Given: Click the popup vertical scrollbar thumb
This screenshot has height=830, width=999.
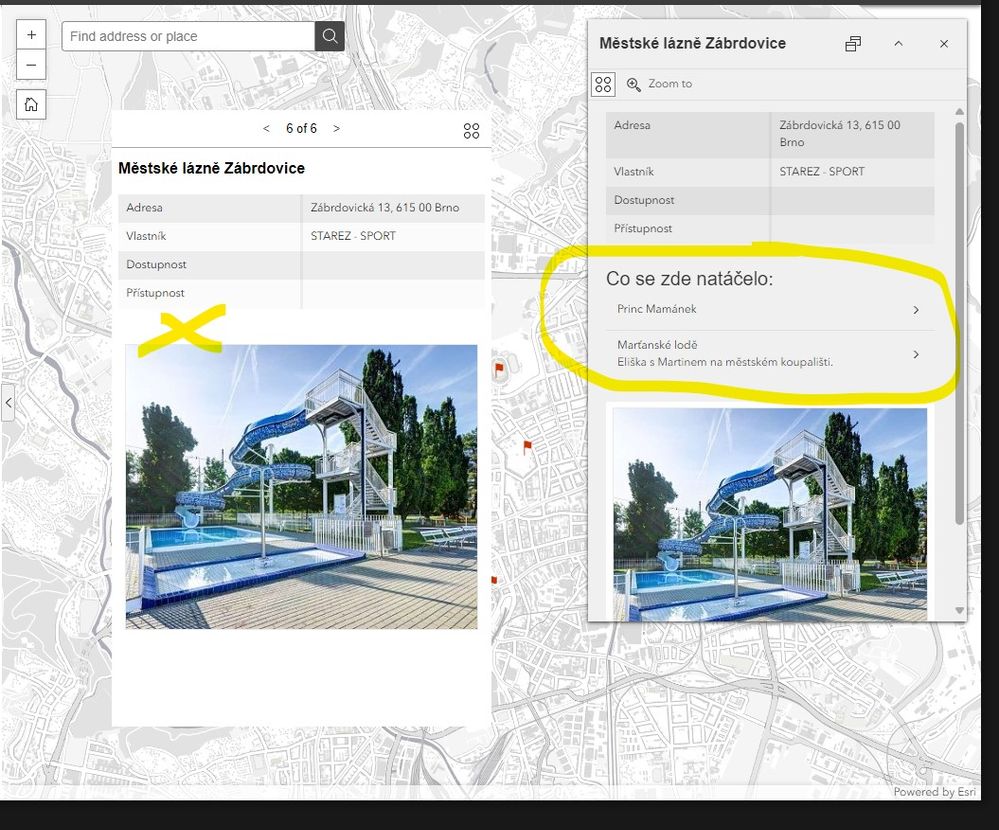Looking at the screenshot, I should 959,324.
